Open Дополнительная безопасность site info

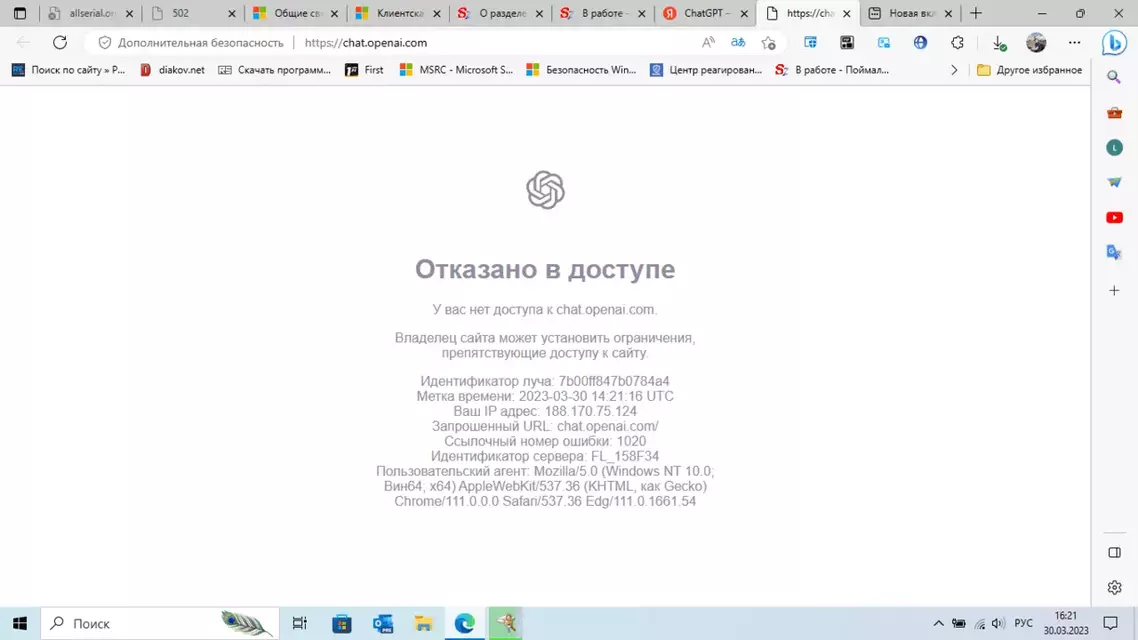click(191, 43)
